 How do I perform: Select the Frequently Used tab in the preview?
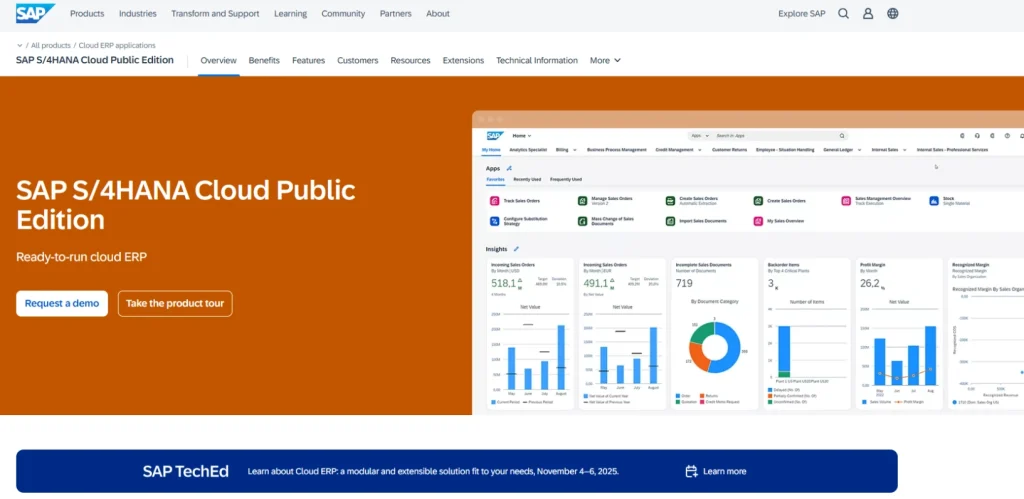(566, 179)
